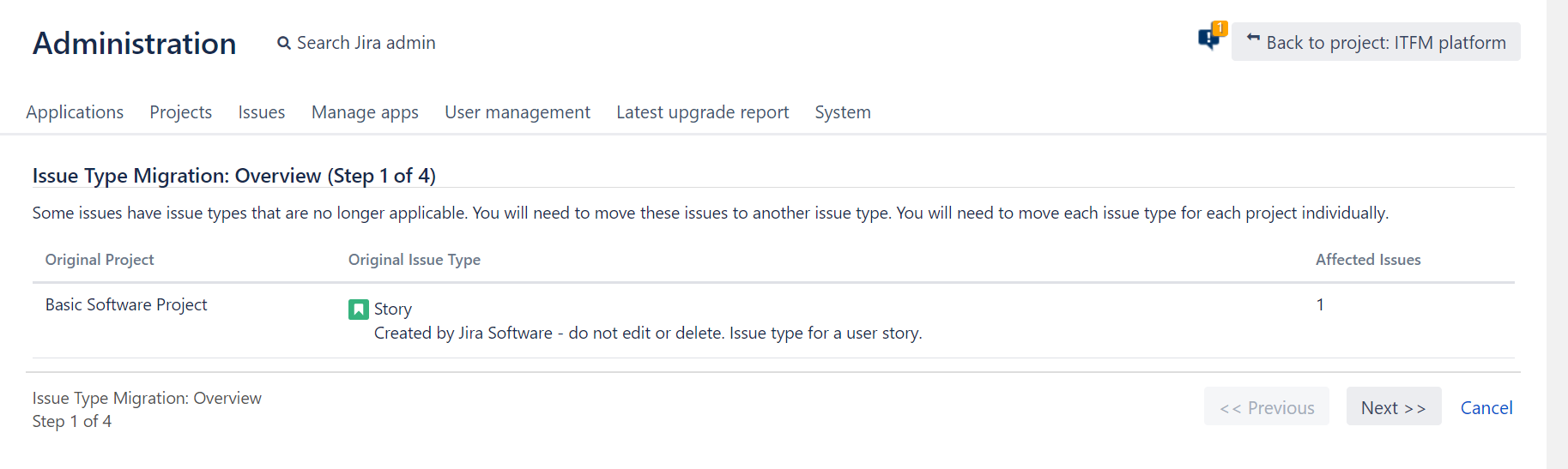Click the Issue Type Migration Overview heading
The height and width of the screenshot is (469, 1568).
[x=234, y=176]
